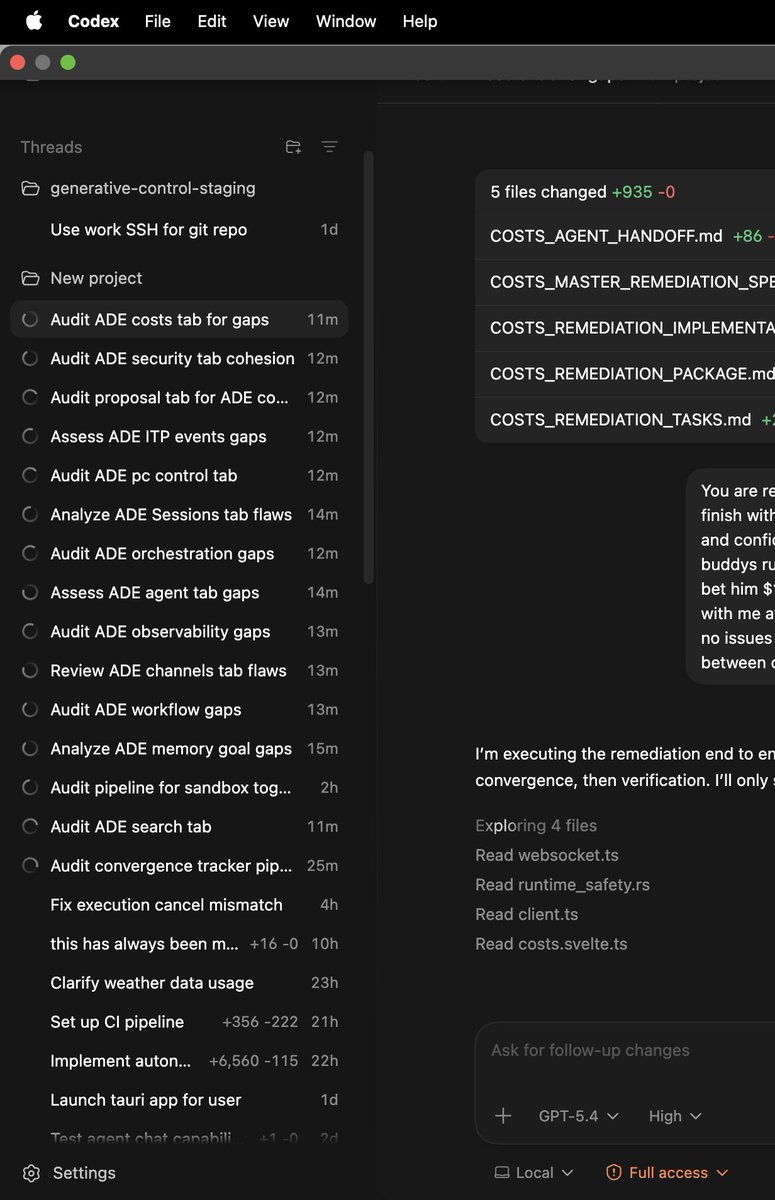
Task: Select thread Analyze ADE Sessions tab flaws
Action: pos(180,515)
